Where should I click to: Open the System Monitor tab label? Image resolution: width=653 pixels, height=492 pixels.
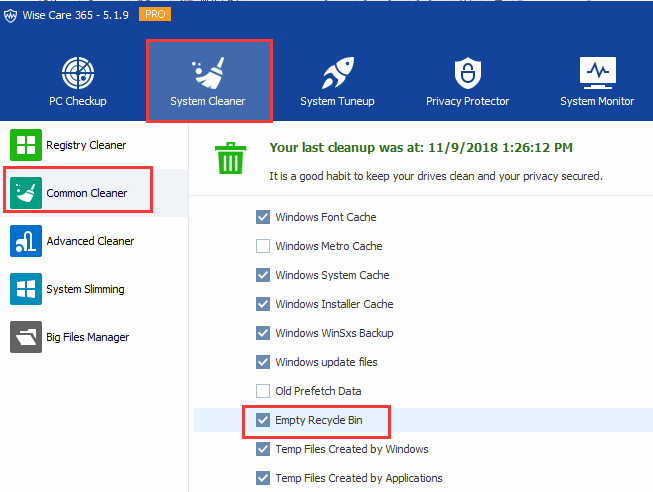tap(597, 101)
